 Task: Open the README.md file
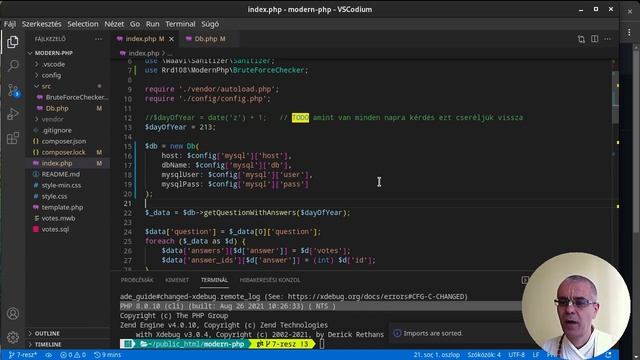60,174
